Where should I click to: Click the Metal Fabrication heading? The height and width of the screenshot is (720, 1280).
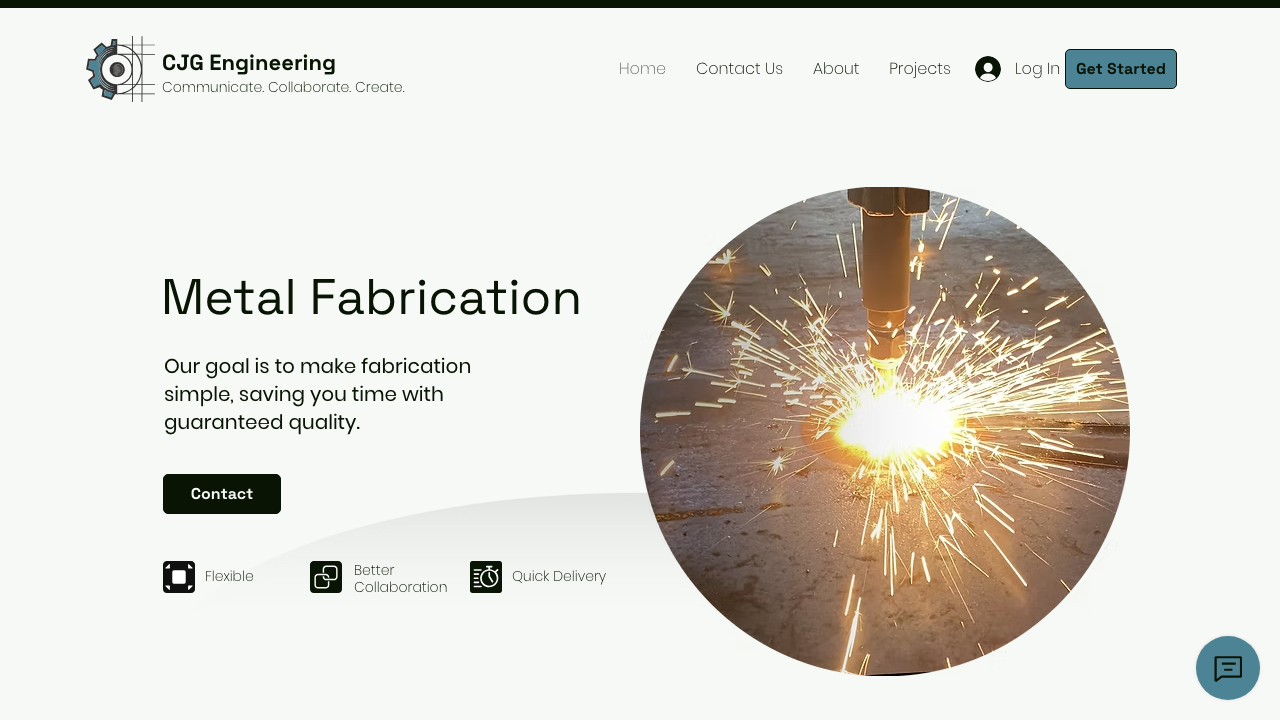click(x=371, y=297)
